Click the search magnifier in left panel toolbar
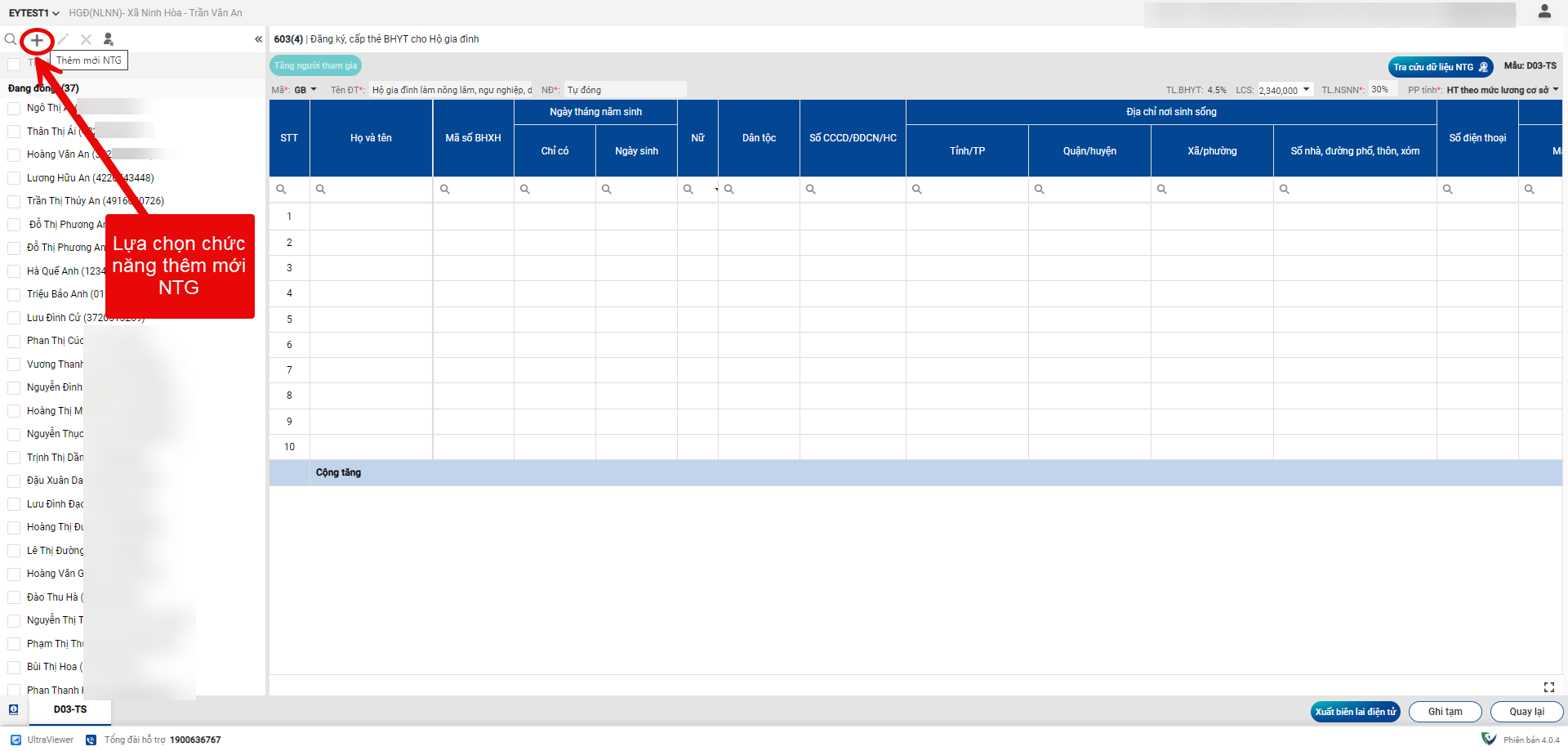The image size is (1568, 751). tap(11, 40)
